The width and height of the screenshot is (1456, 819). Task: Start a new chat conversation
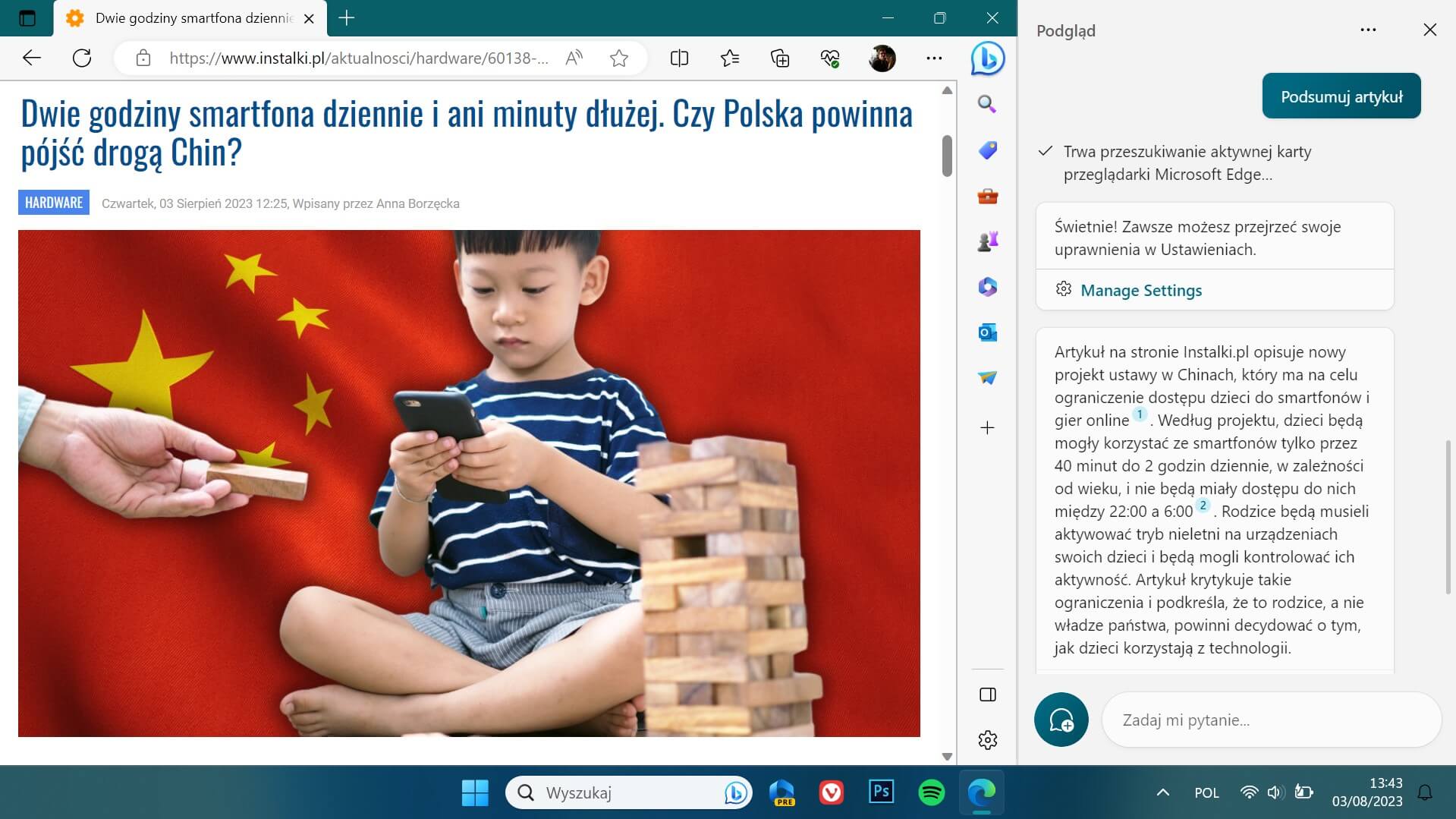point(1061,720)
